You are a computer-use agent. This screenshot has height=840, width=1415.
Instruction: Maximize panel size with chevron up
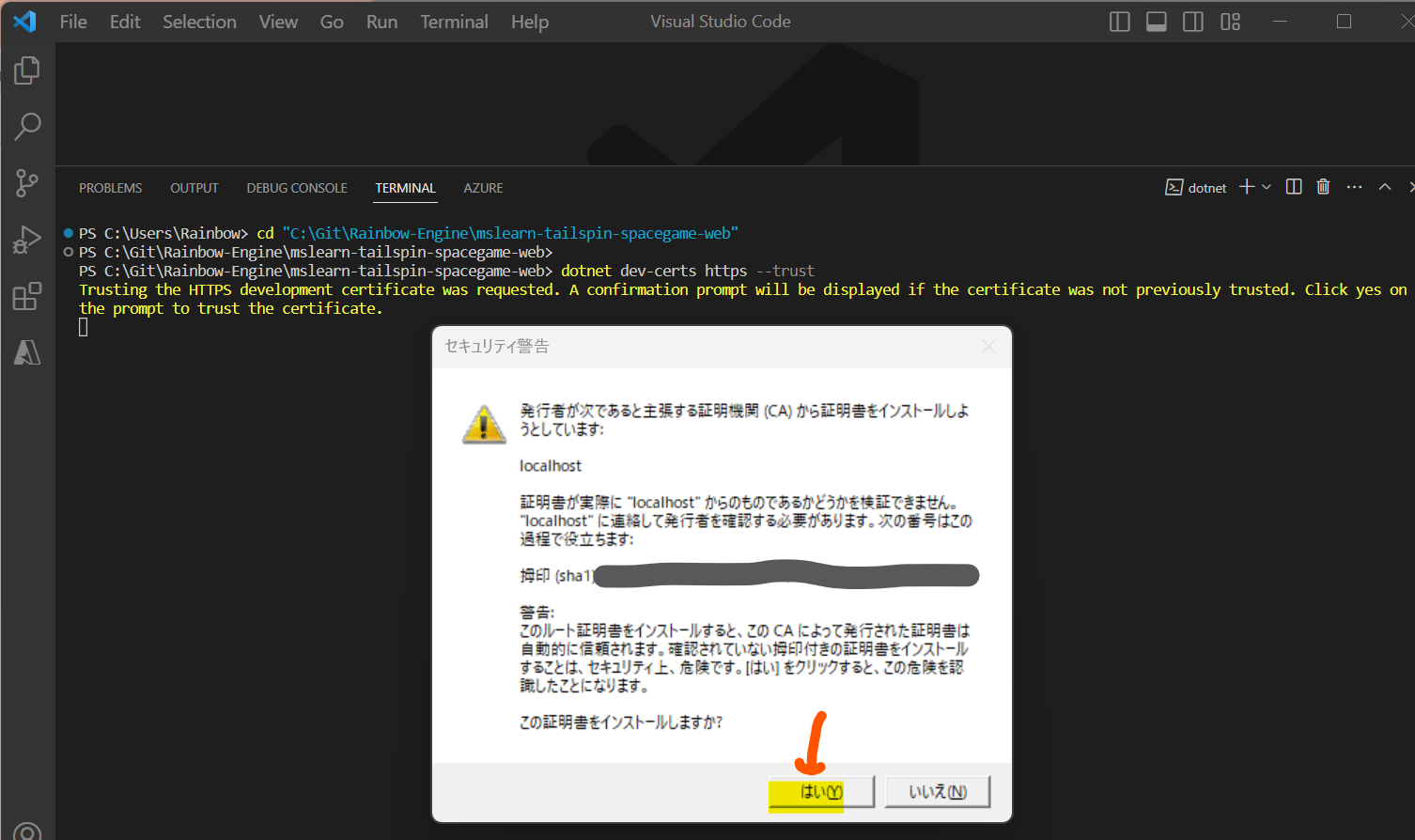click(x=1385, y=187)
